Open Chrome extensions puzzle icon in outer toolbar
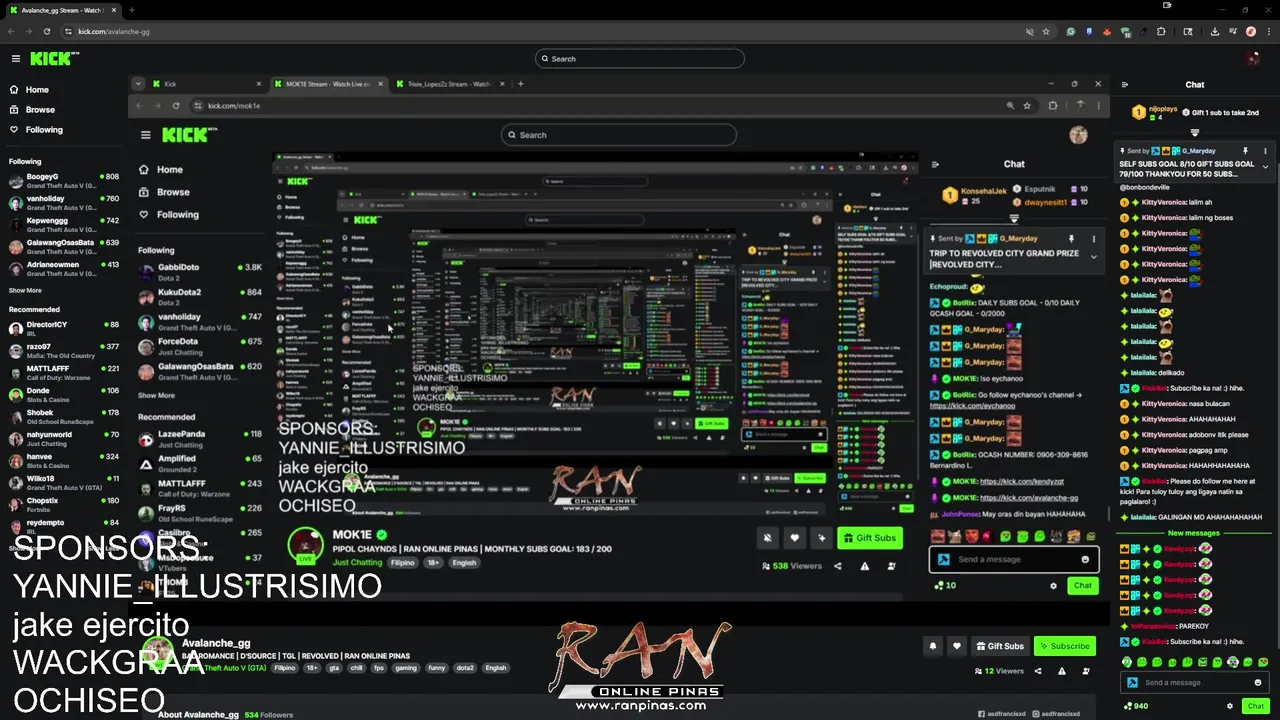Viewport: 1280px width, 720px height. (x=1161, y=31)
